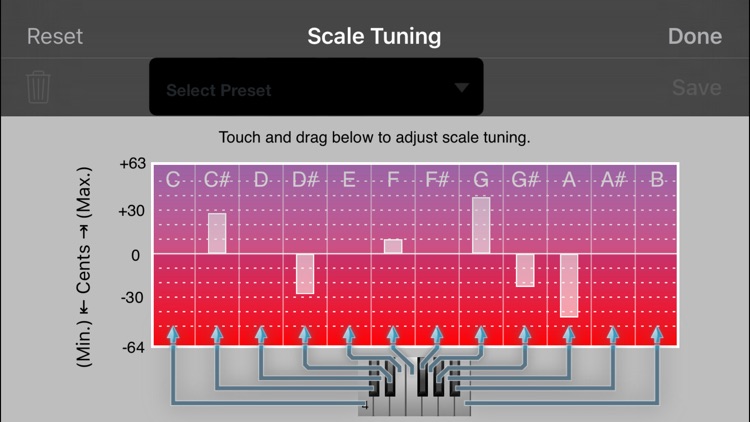
Task: Select the G tuning bar
Action: pyautogui.click(x=481, y=225)
